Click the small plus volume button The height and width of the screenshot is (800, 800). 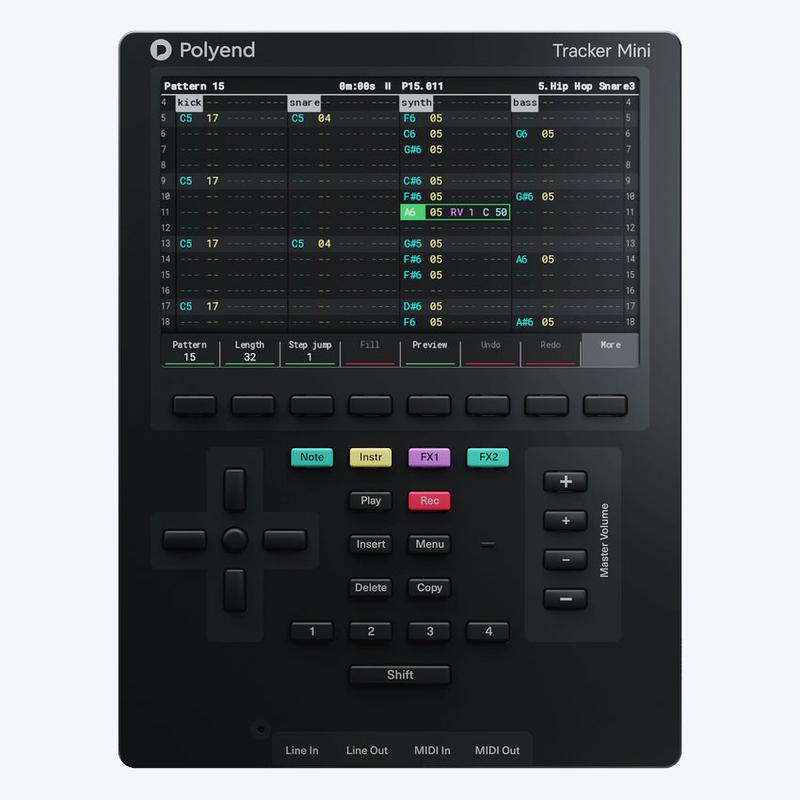pyautogui.click(x=565, y=520)
